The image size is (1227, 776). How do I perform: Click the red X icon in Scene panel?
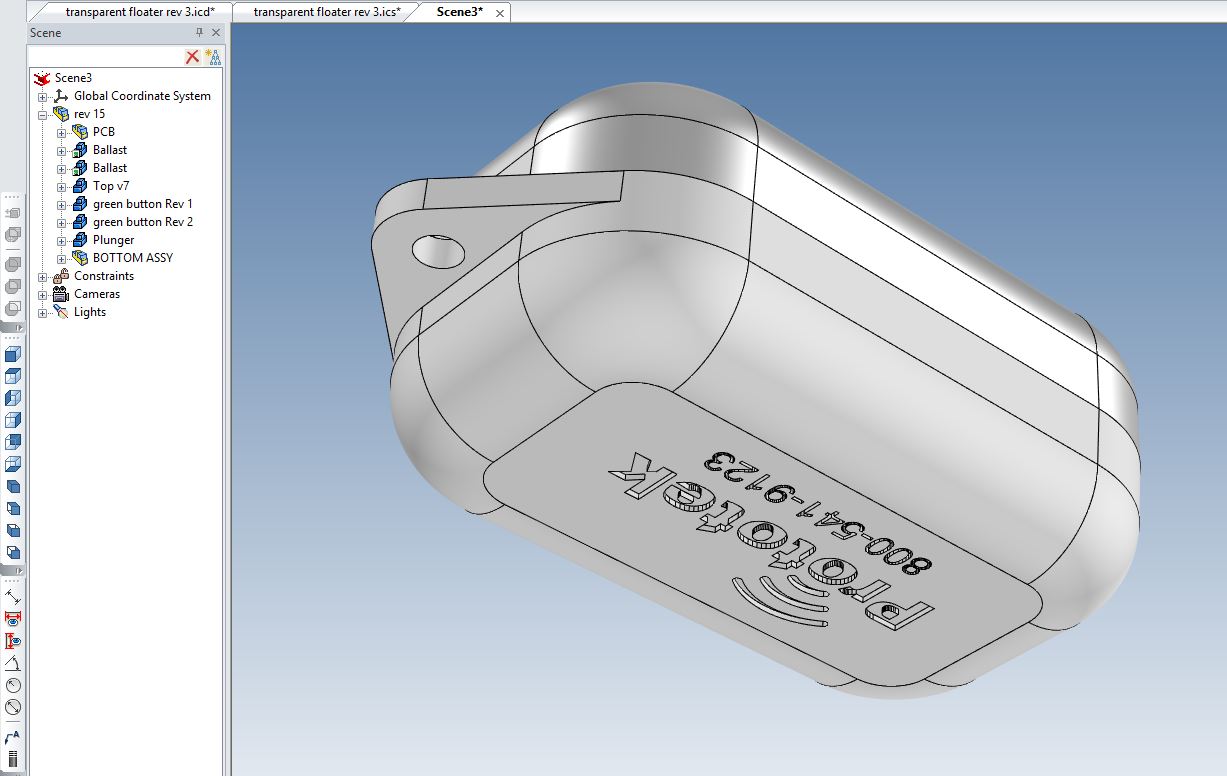click(192, 57)
